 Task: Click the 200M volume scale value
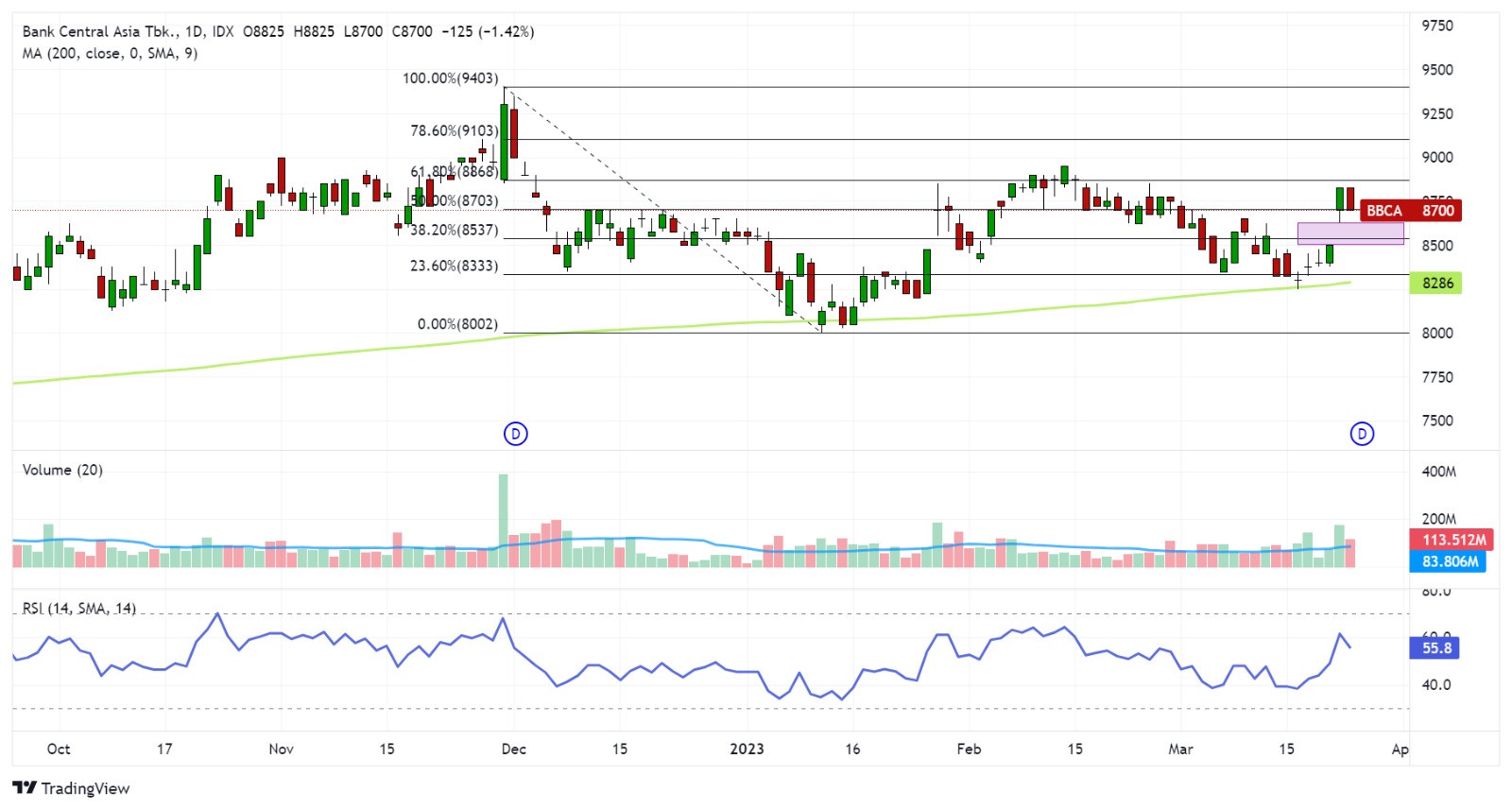point(1439,519)
